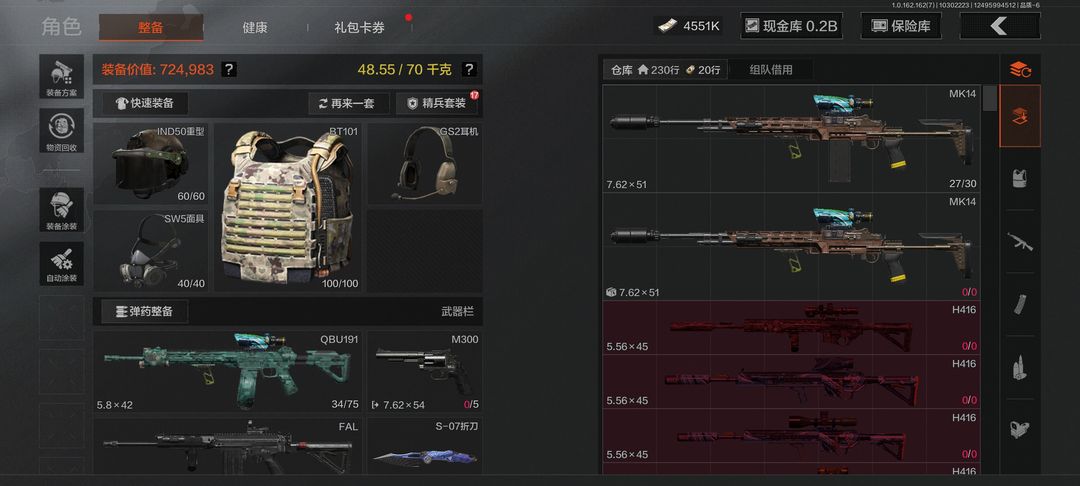
Task: Click the back arrow button
Action: [1000, 26]
